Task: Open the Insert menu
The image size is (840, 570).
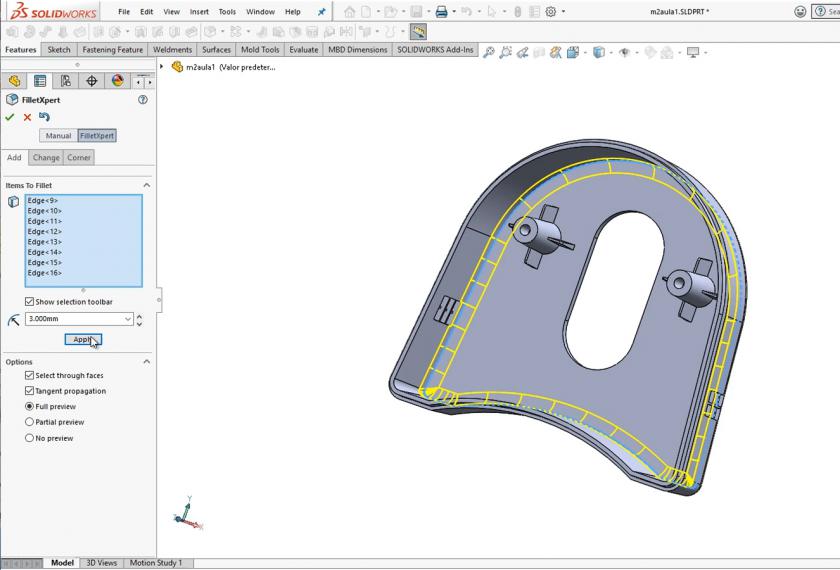Action: 199,12
